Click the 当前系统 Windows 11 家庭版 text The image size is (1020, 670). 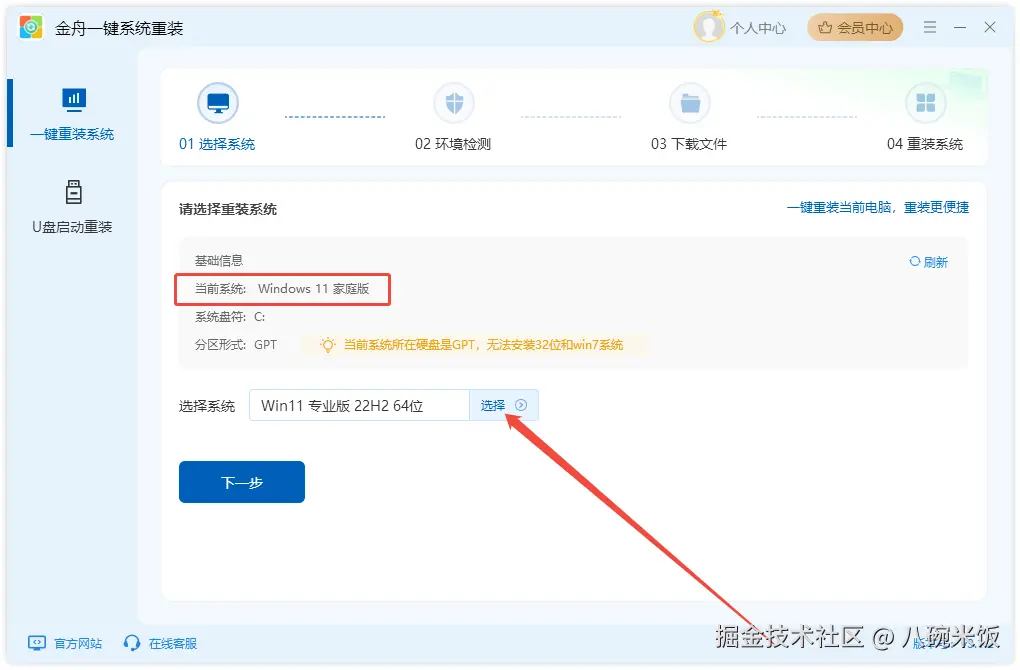pos(282,289)
